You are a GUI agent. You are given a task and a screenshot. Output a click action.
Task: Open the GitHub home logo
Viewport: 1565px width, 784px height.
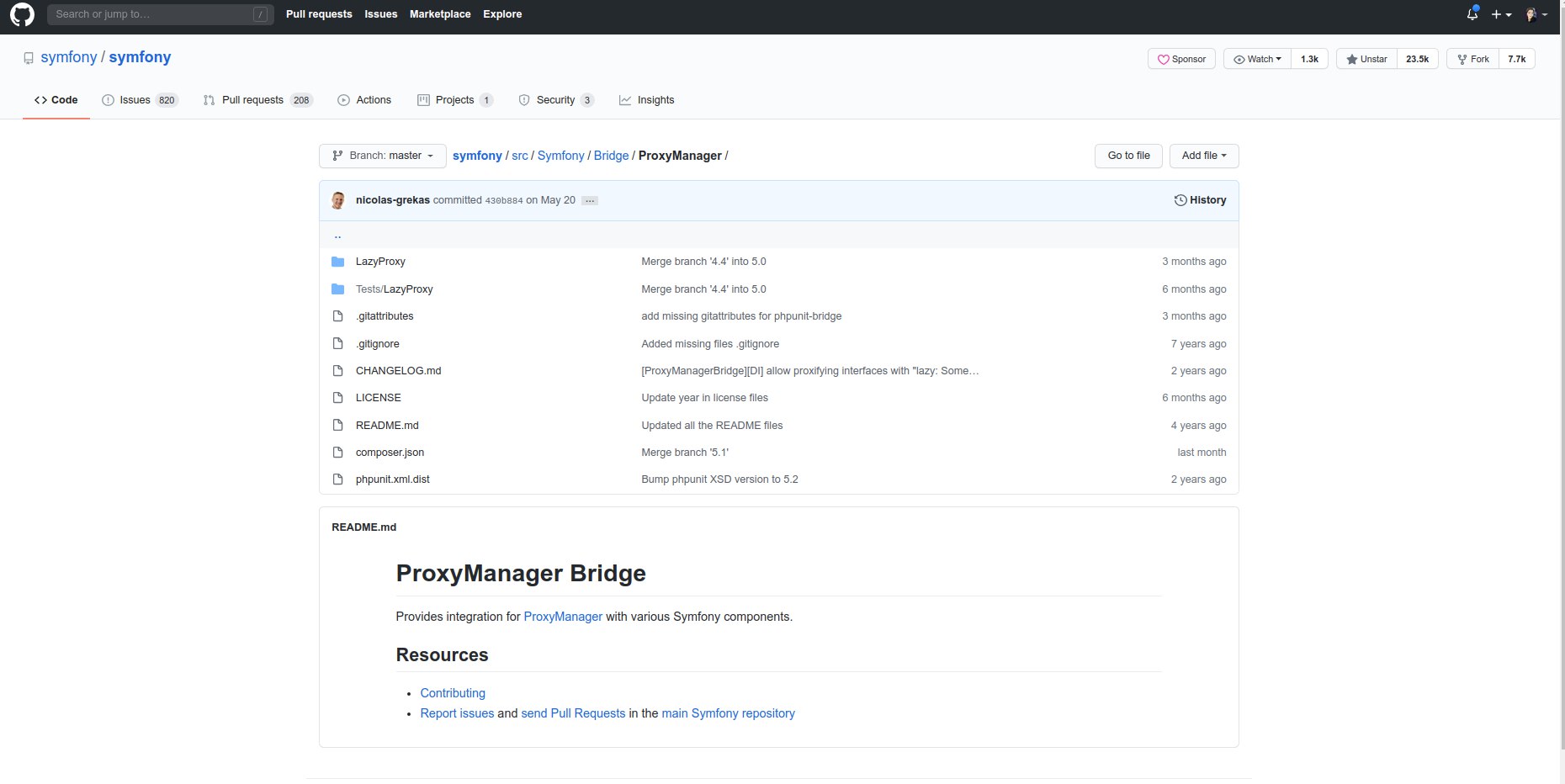click(22, 14)
